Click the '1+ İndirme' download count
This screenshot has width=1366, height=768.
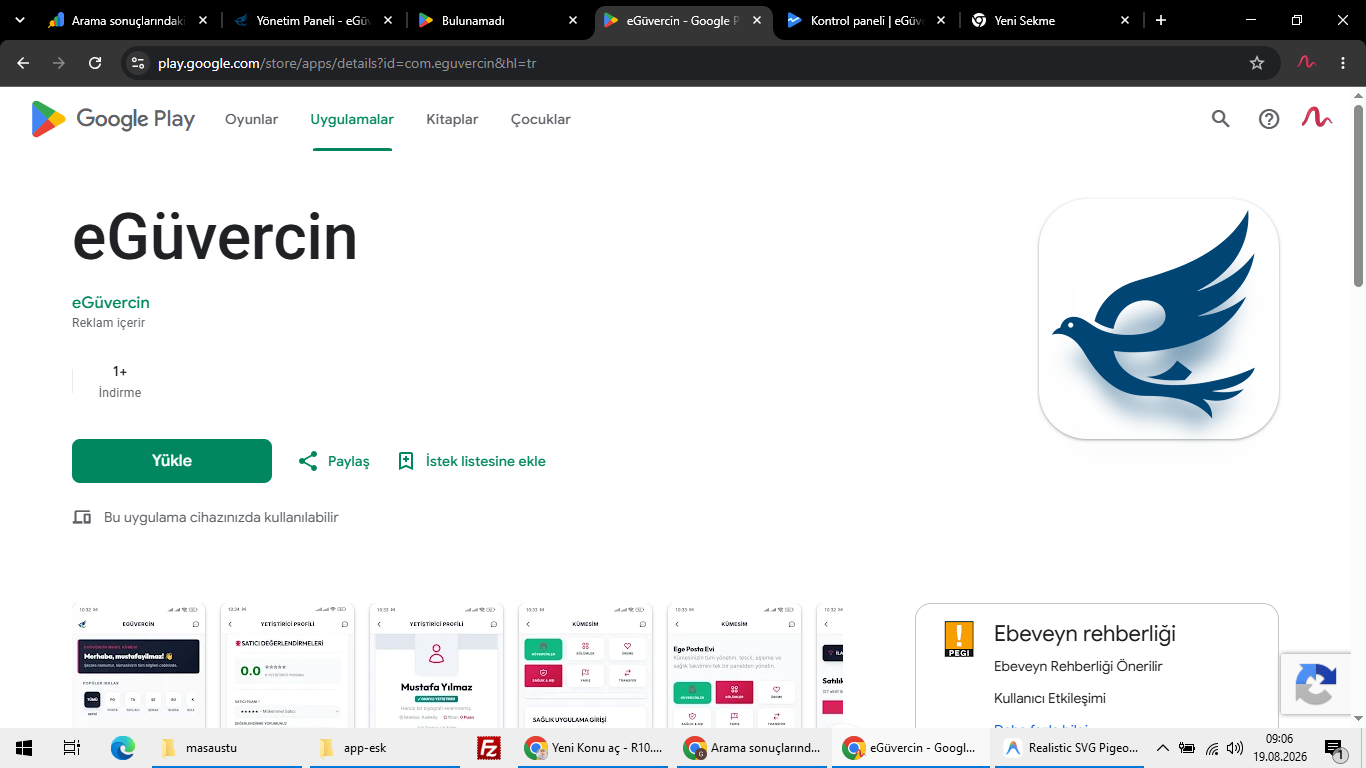coord(120,381)
